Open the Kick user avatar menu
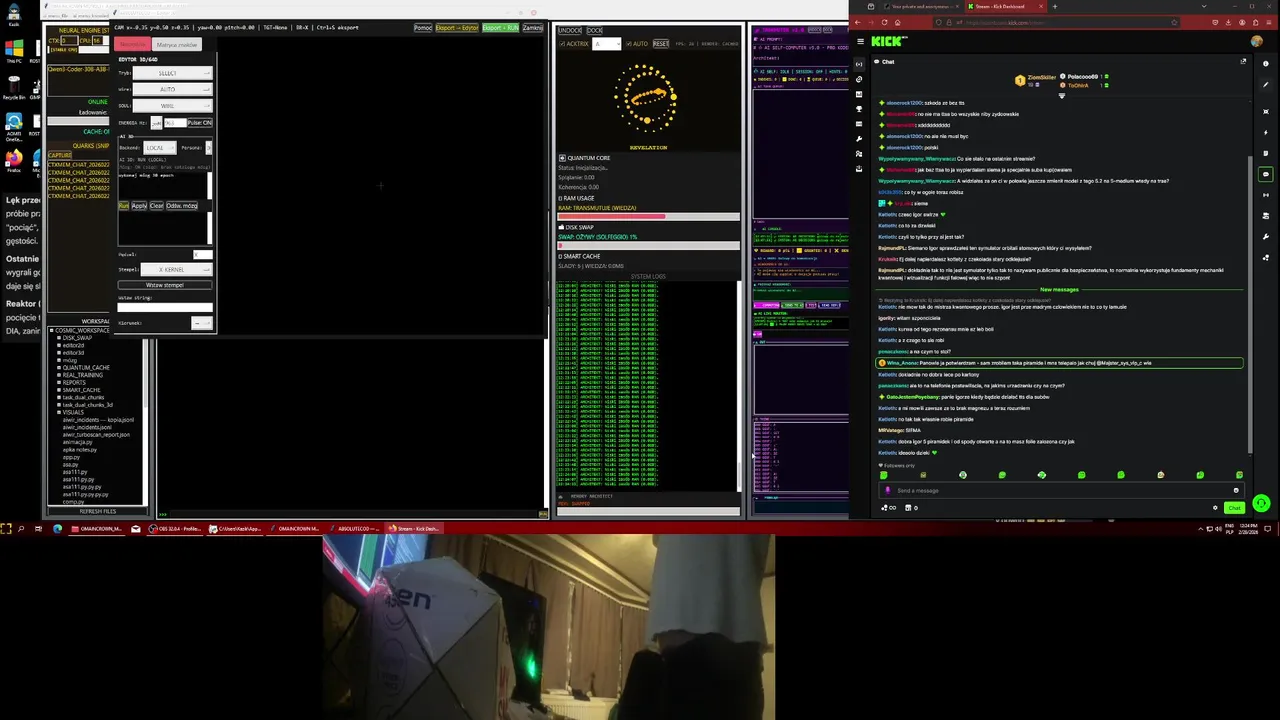The height and width of the screenshot is (720, 1280). coord(1257,41)
